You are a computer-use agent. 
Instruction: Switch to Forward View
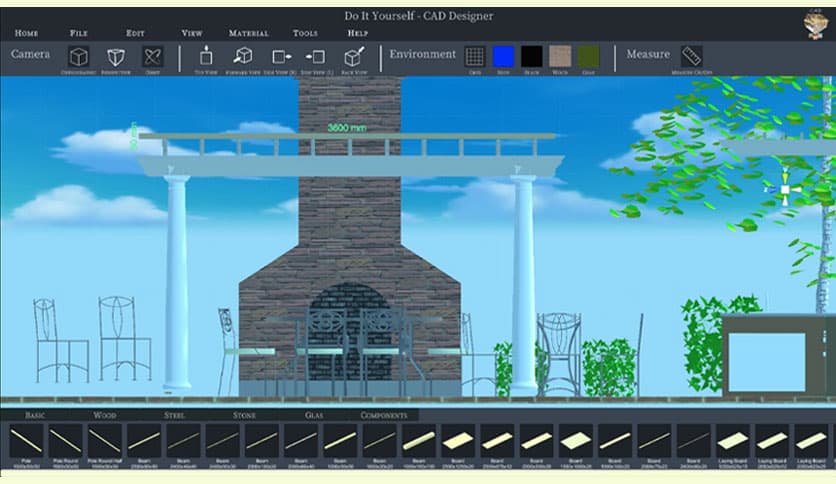243,55
